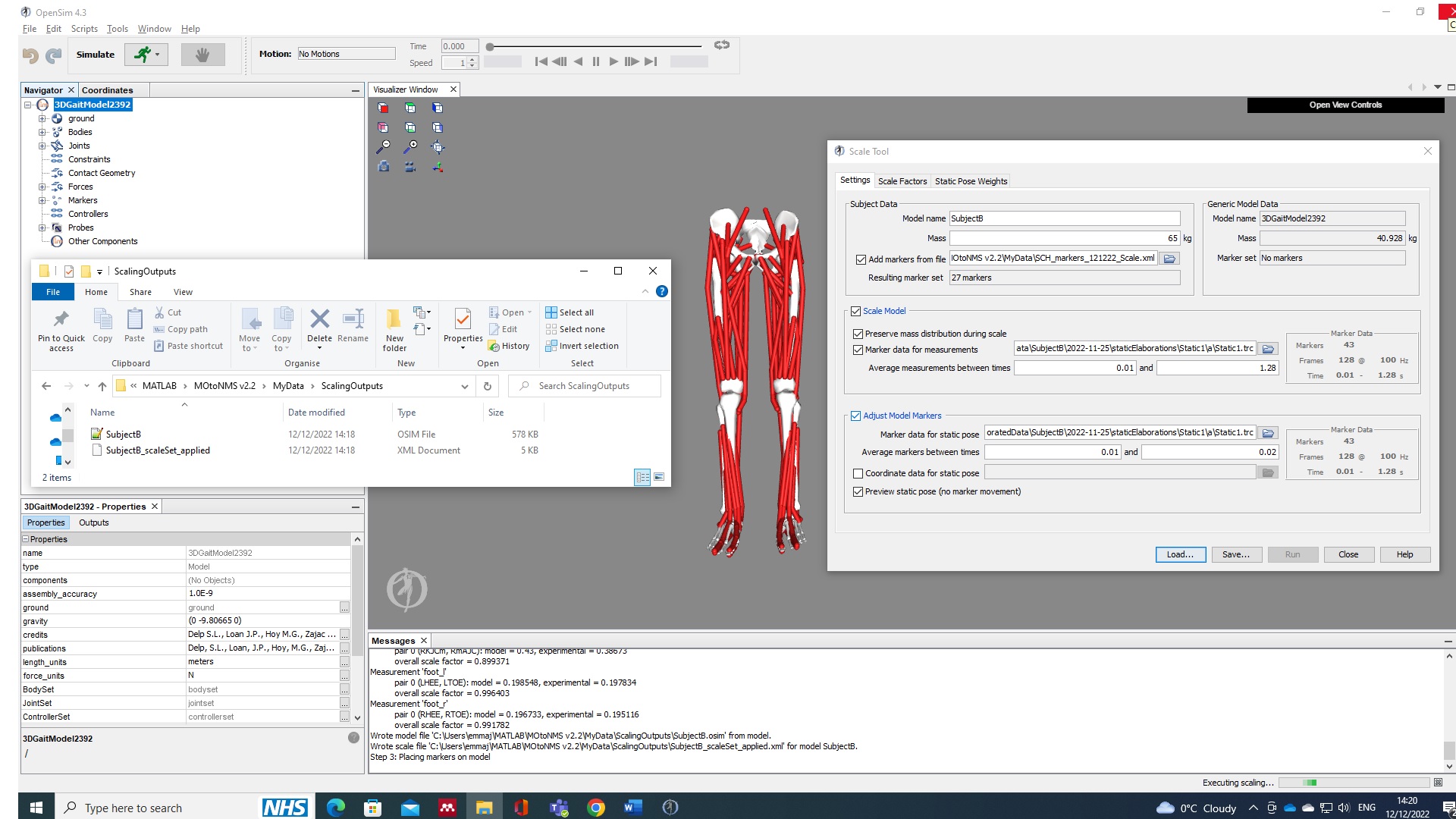Screen dimensions: 1456x819
Task: Click the Close button in Scale Tool
Action: (x=1348, y=554)
